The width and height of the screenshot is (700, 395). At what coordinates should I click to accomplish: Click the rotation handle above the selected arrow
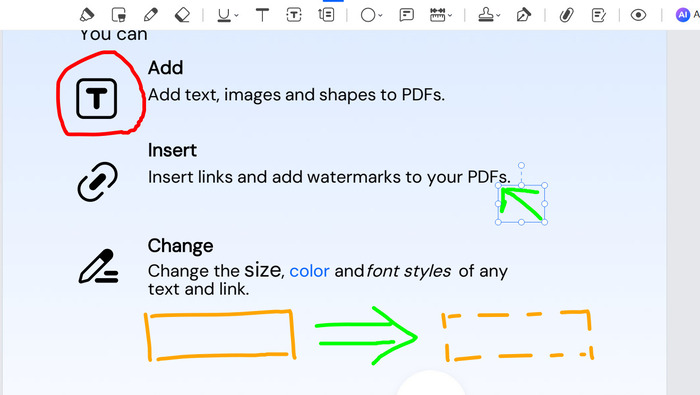click(x=521, y=166)
